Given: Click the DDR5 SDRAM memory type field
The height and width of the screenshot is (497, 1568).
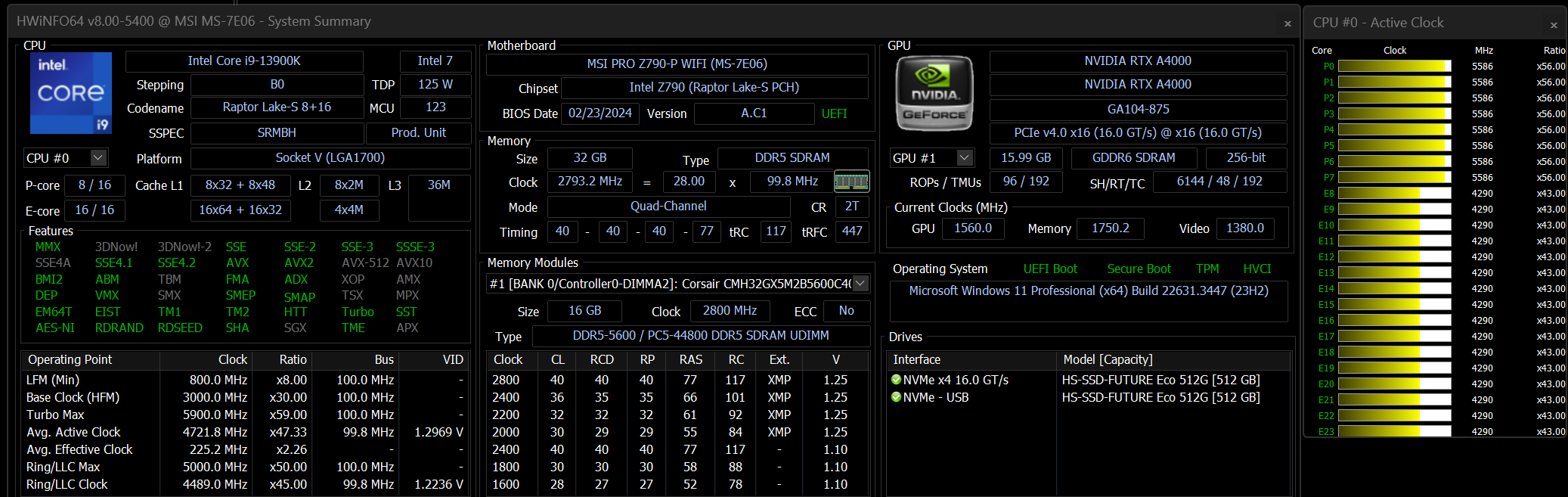Looking at the screenshot, I should (x=792, y=158).
